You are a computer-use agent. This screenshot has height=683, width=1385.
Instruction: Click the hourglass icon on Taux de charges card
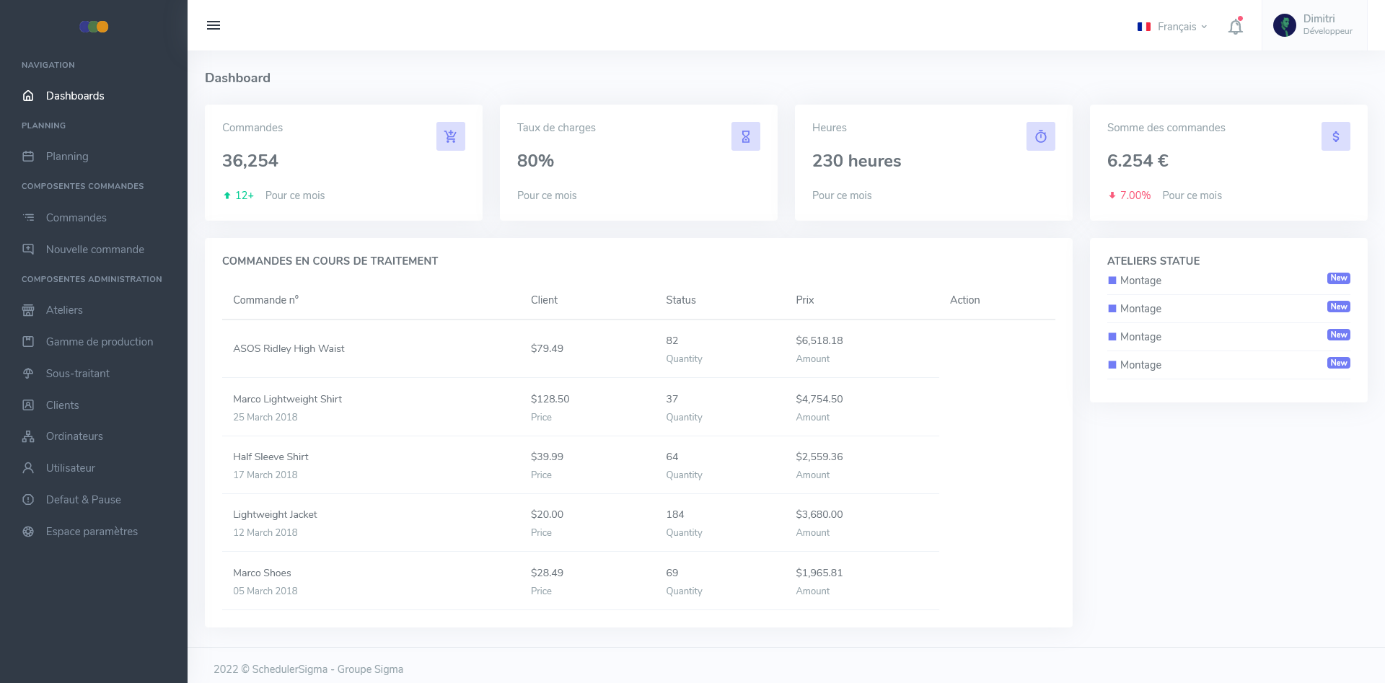[x=746, y=136]
